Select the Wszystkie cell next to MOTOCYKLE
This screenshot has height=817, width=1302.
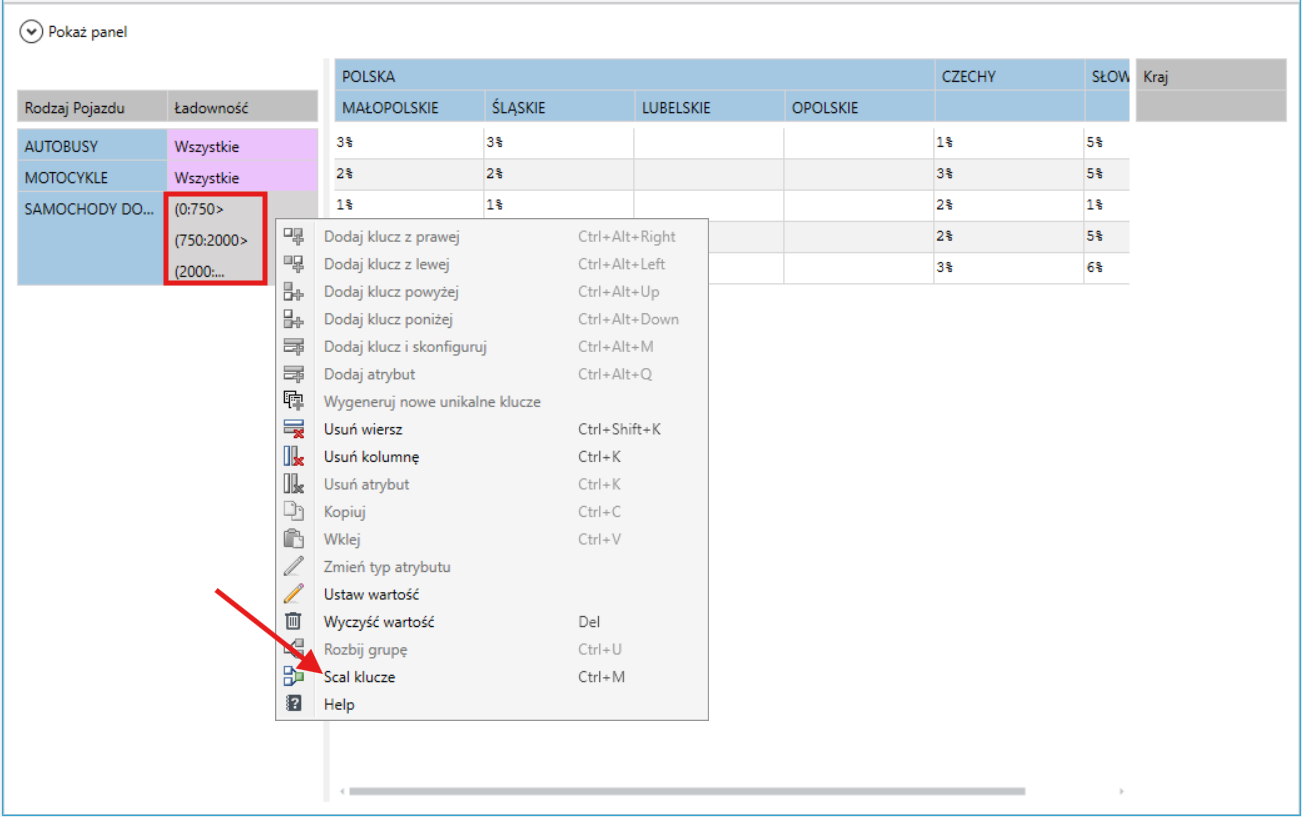242,177
